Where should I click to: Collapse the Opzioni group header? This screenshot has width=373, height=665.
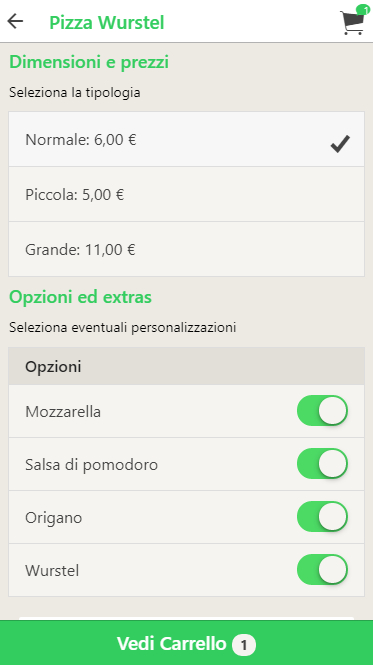(x=186, y=366)
